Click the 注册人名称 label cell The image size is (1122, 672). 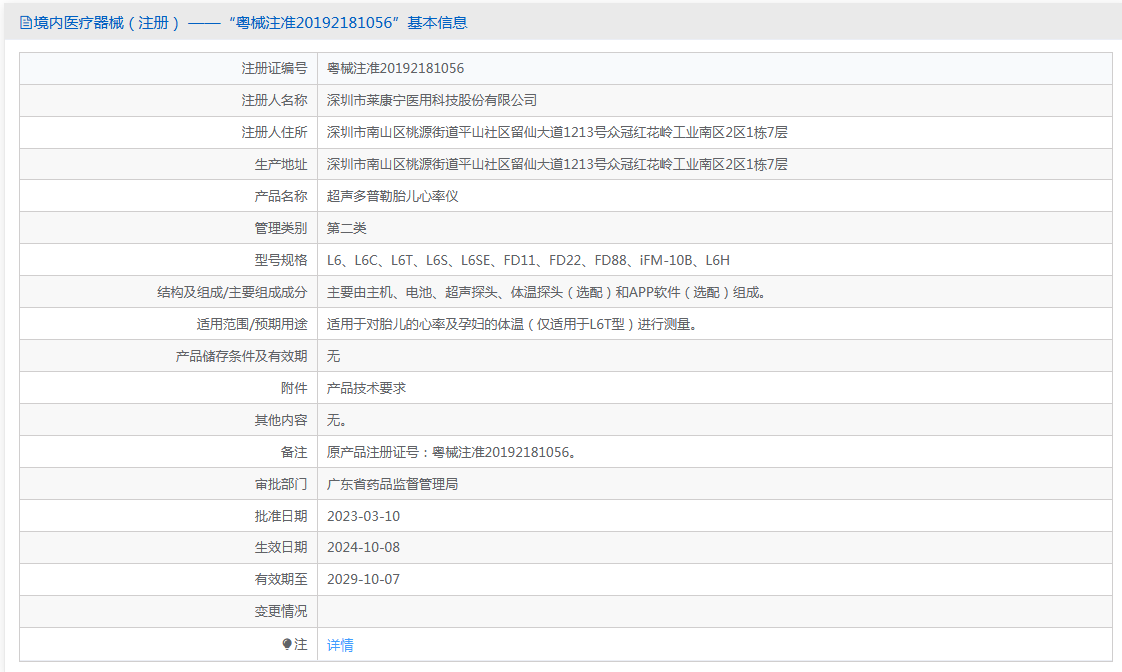pos(168,100)
